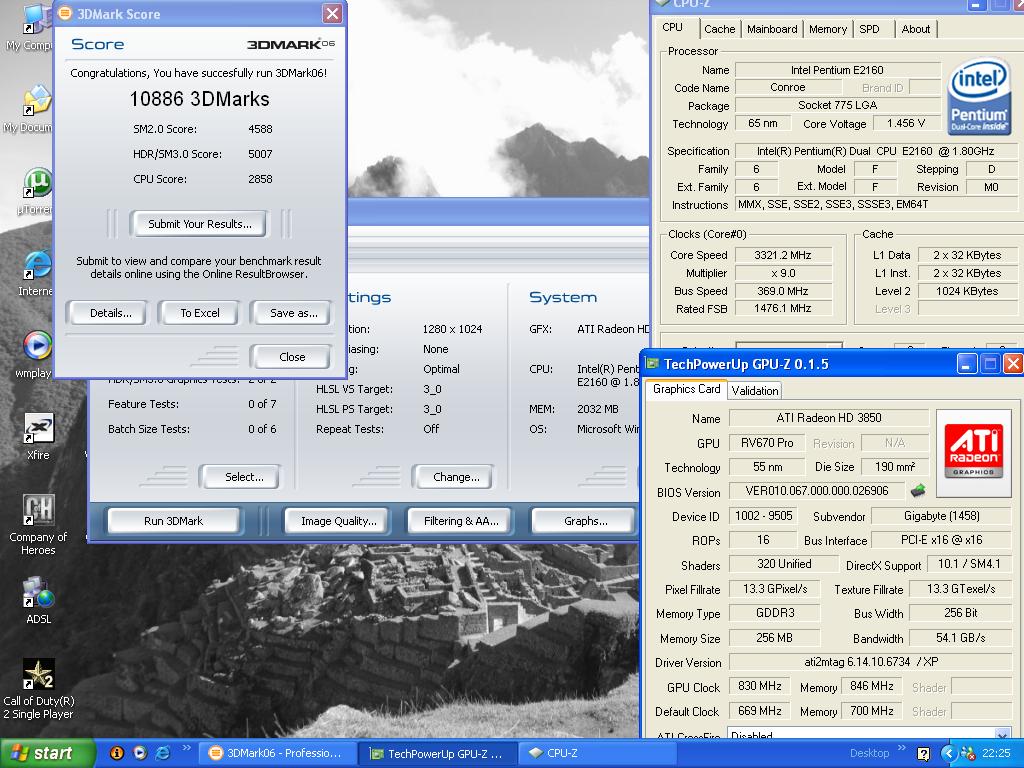Viewport: 1024px width, 768px height.
Task: Click the ATI Radeon logo in GPU-Z
Action: coord(973,453)
